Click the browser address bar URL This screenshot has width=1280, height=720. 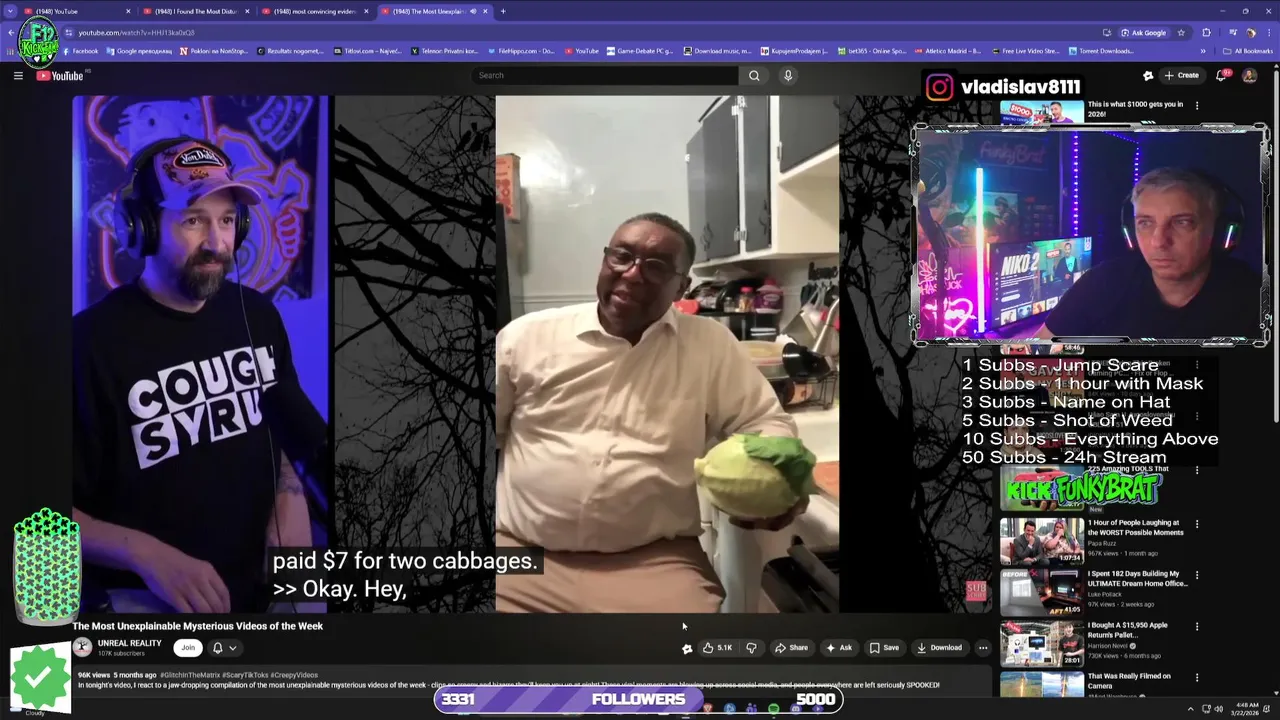[x=137, y=32]
